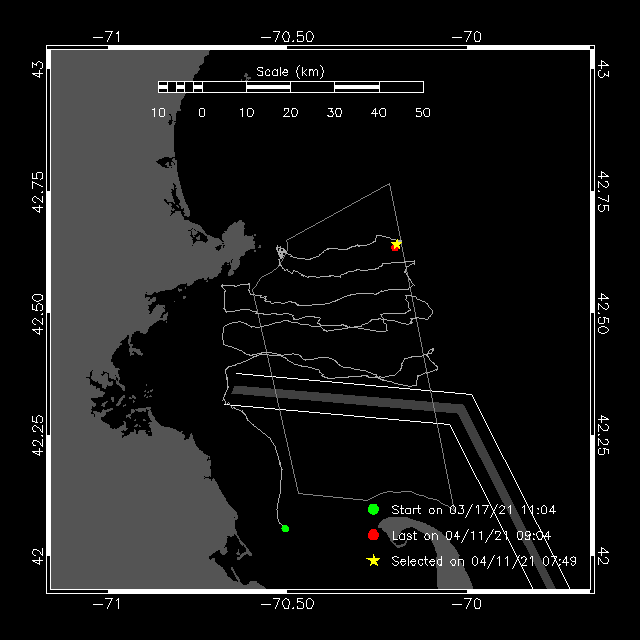
Task: Click the right axis latitude label 42.50
Action: coord(603,314)
